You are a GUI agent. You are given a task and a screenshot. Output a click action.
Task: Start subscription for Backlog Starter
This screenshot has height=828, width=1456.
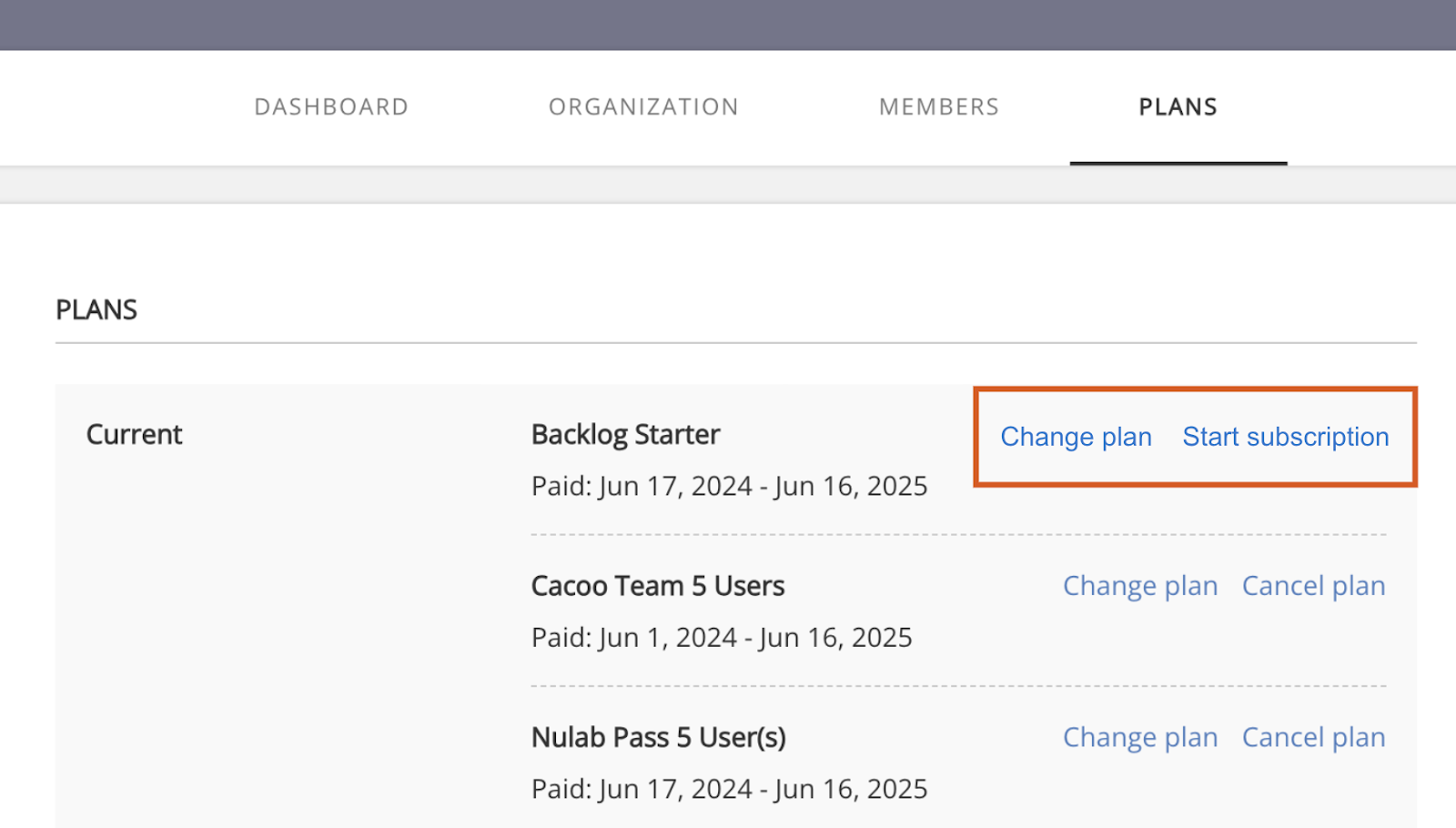click(1286, 437)
